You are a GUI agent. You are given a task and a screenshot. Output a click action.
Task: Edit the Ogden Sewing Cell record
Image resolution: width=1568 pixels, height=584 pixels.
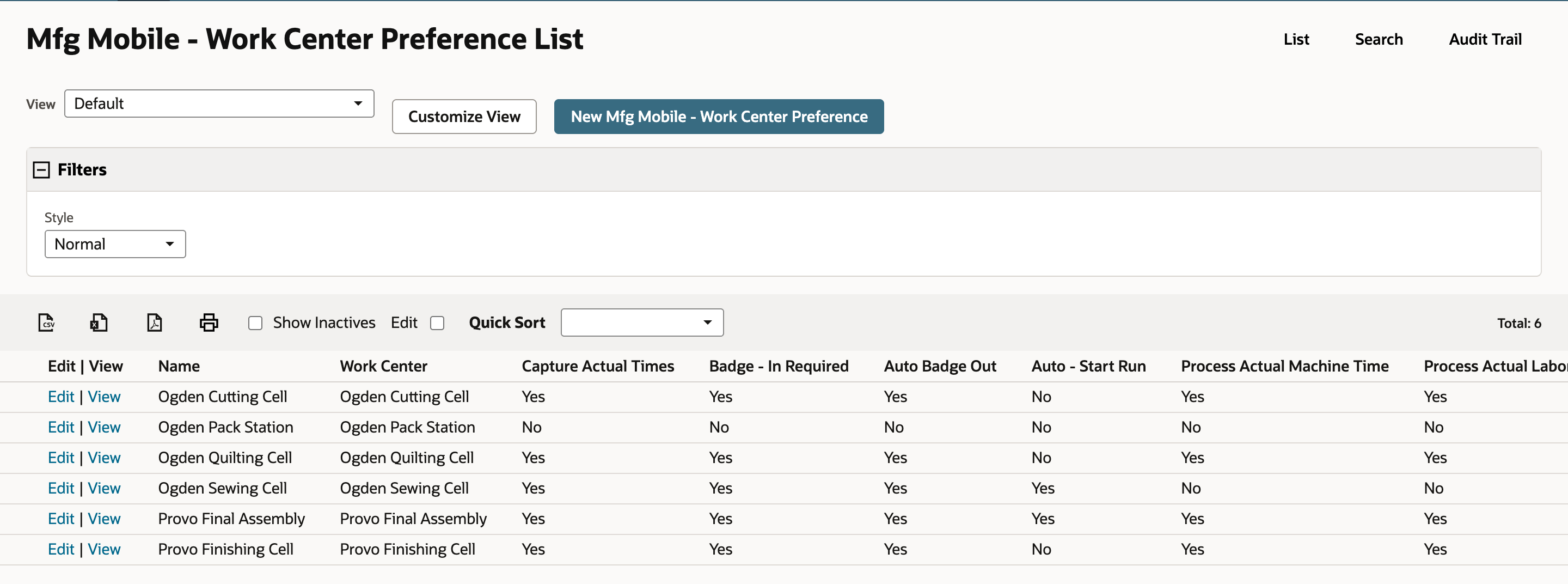pos(61,488)
